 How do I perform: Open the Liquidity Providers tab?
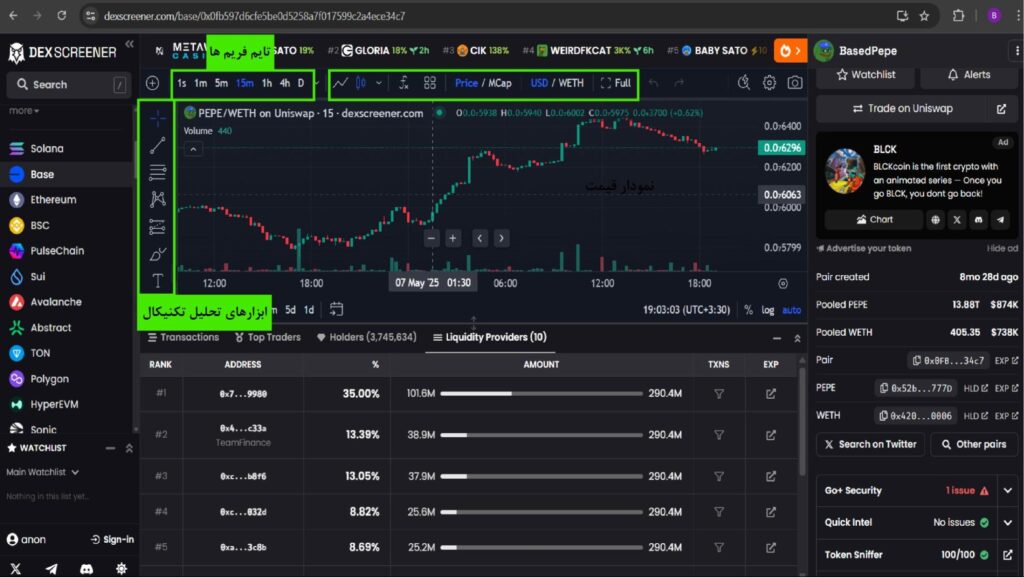(490, 337)
